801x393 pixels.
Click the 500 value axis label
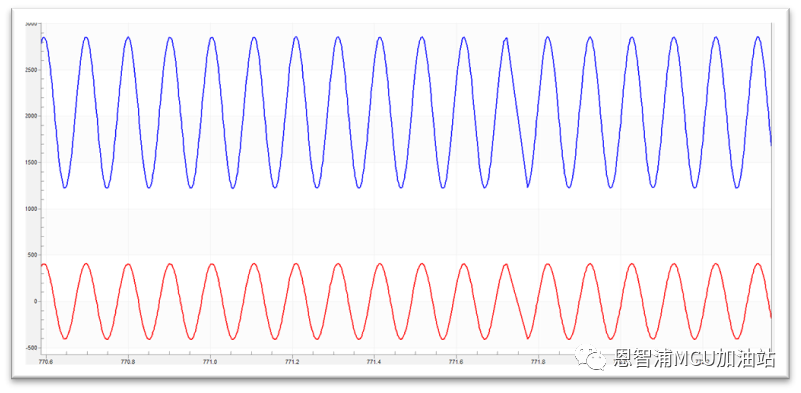point(33,255)
